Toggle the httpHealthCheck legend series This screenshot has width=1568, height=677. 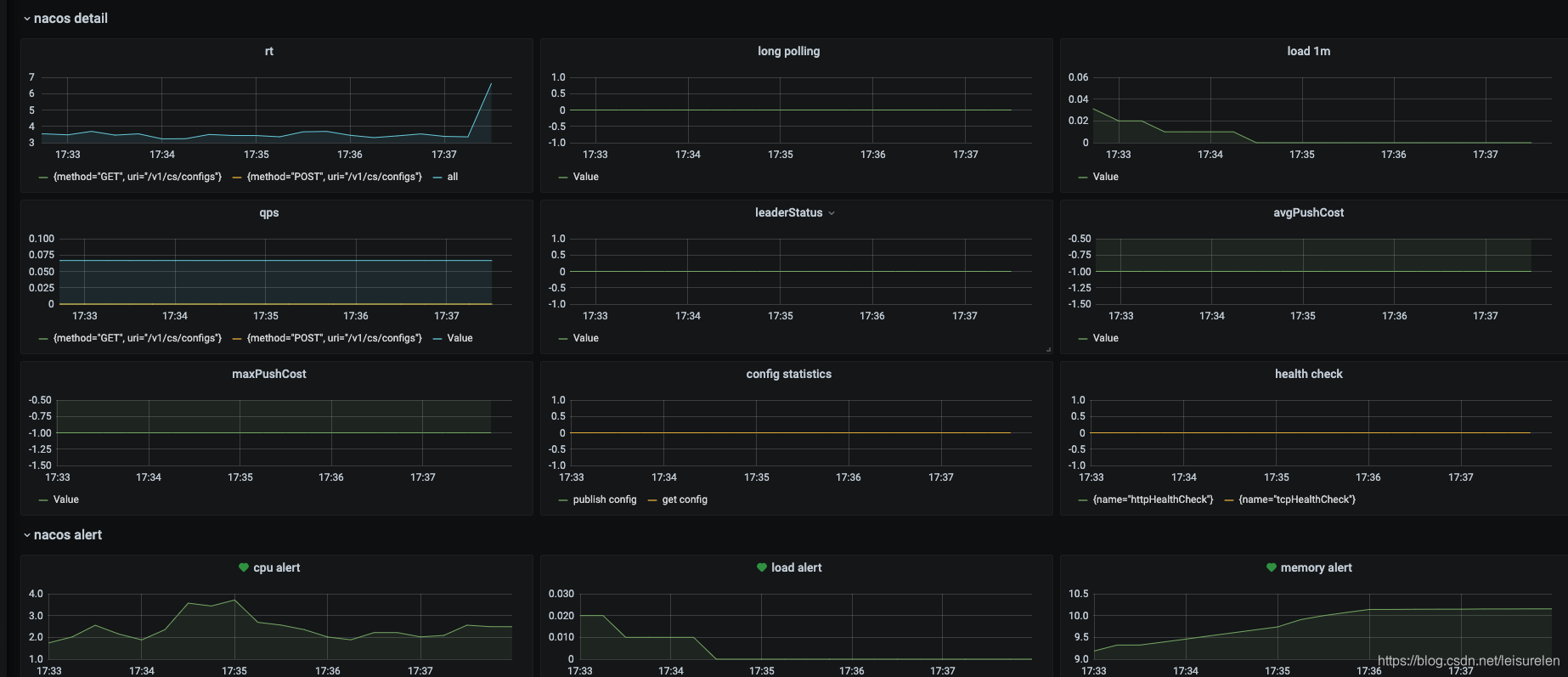[x=1153, y=499]
